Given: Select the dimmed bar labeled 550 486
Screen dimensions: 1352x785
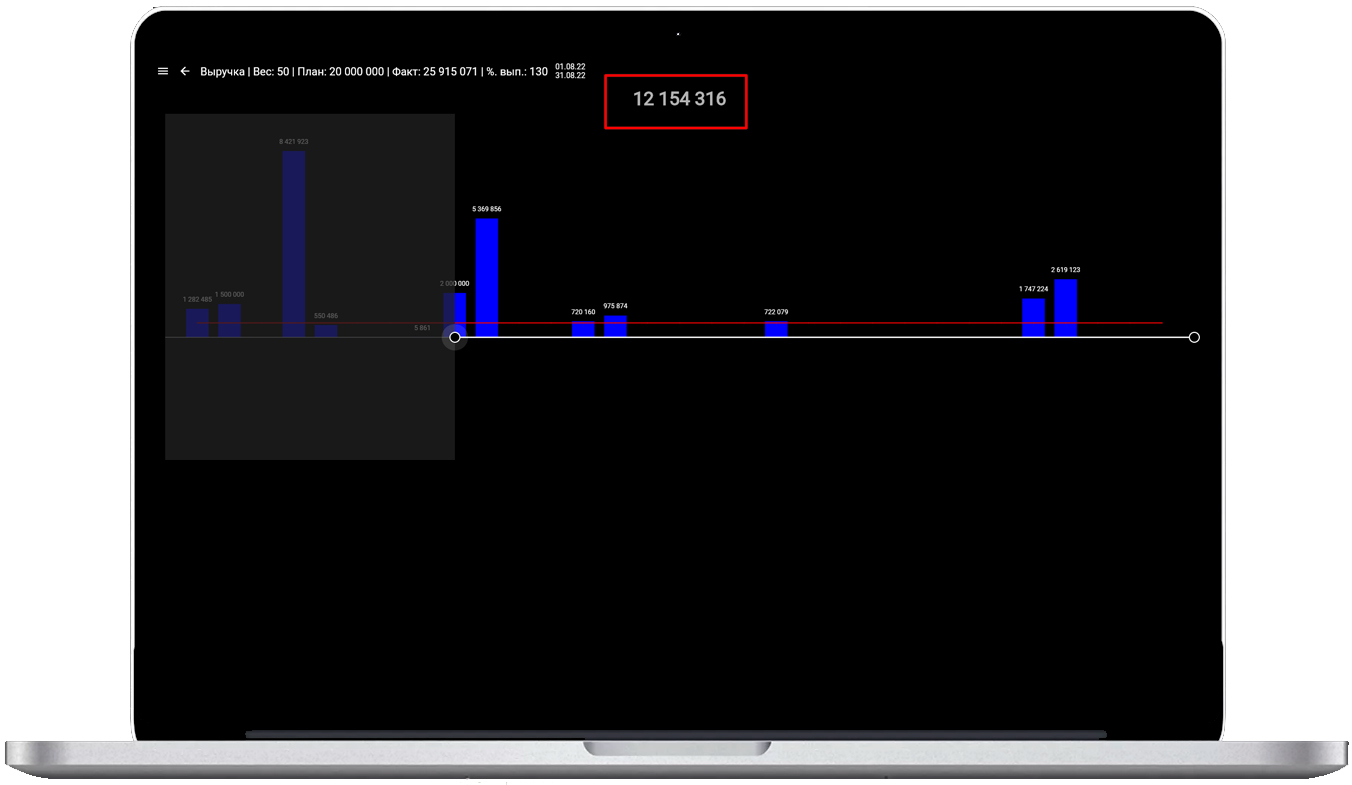Looking at the screenshot, I should coord(326,330).
